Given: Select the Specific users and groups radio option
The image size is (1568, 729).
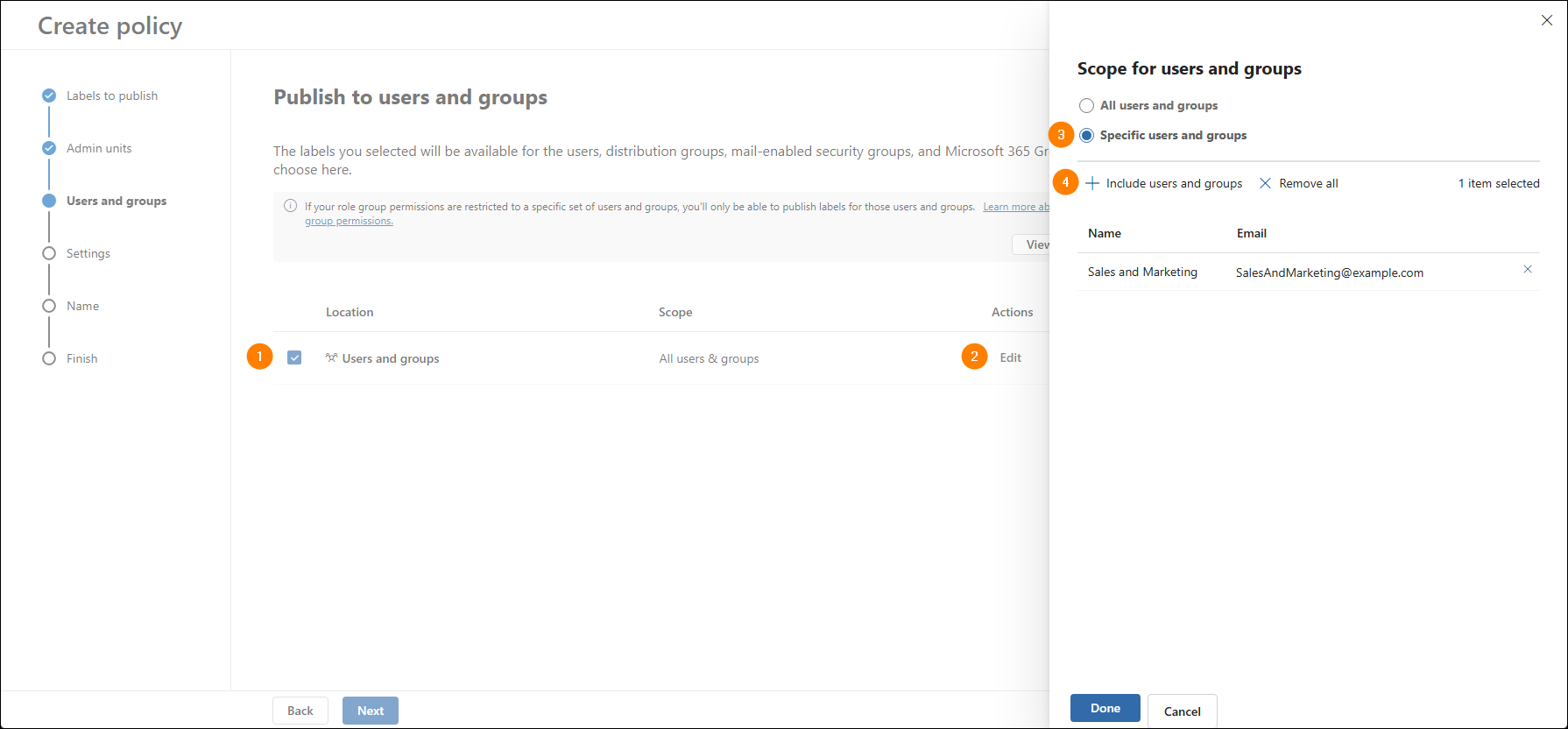Looking at the screenshot, I should (x=1086, y=135).
